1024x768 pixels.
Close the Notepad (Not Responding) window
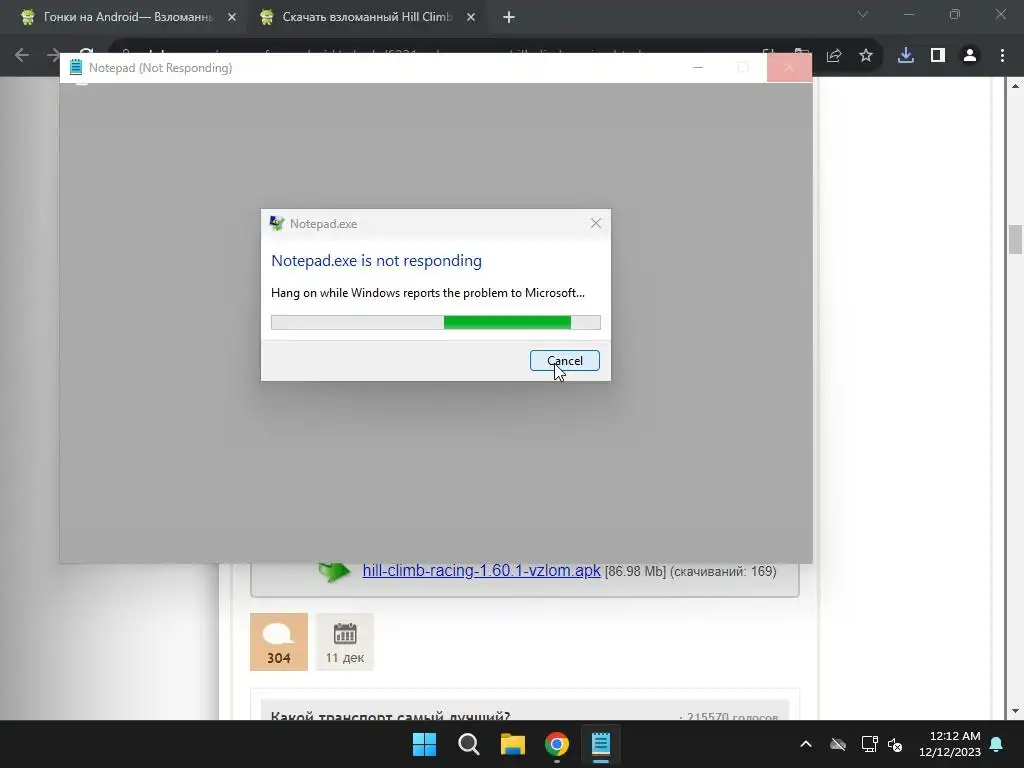[789, 67]
